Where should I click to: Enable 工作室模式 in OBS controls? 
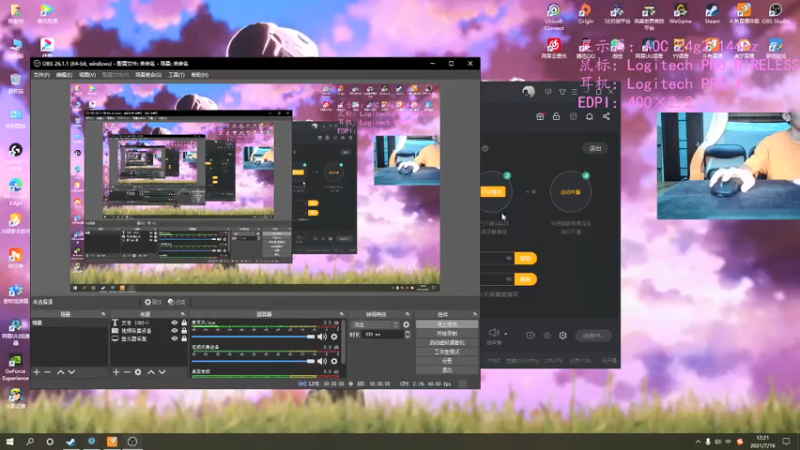coord(447,352)
